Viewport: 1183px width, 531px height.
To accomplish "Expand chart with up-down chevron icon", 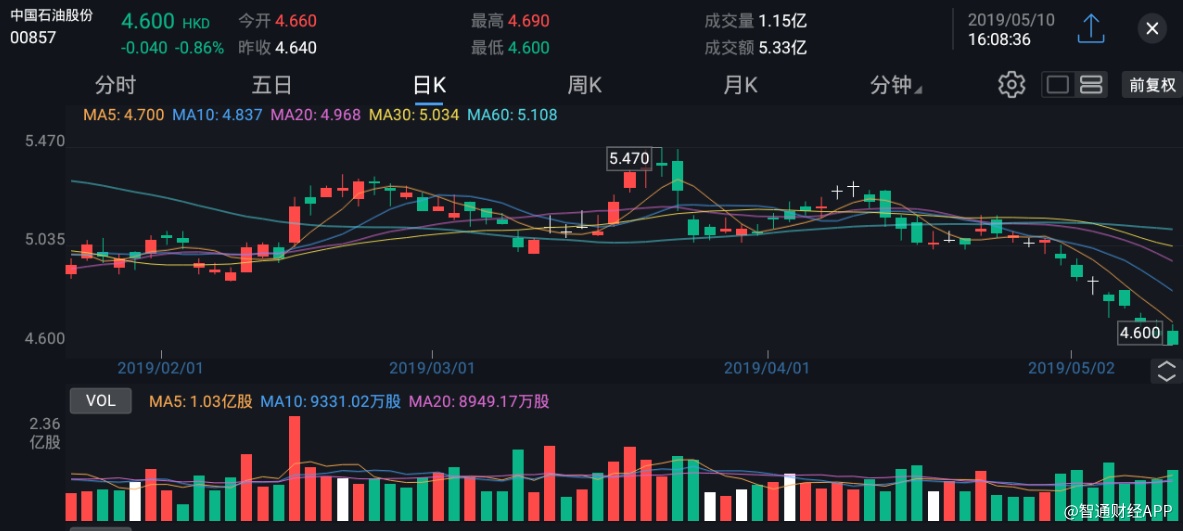I will [1166, 371].
